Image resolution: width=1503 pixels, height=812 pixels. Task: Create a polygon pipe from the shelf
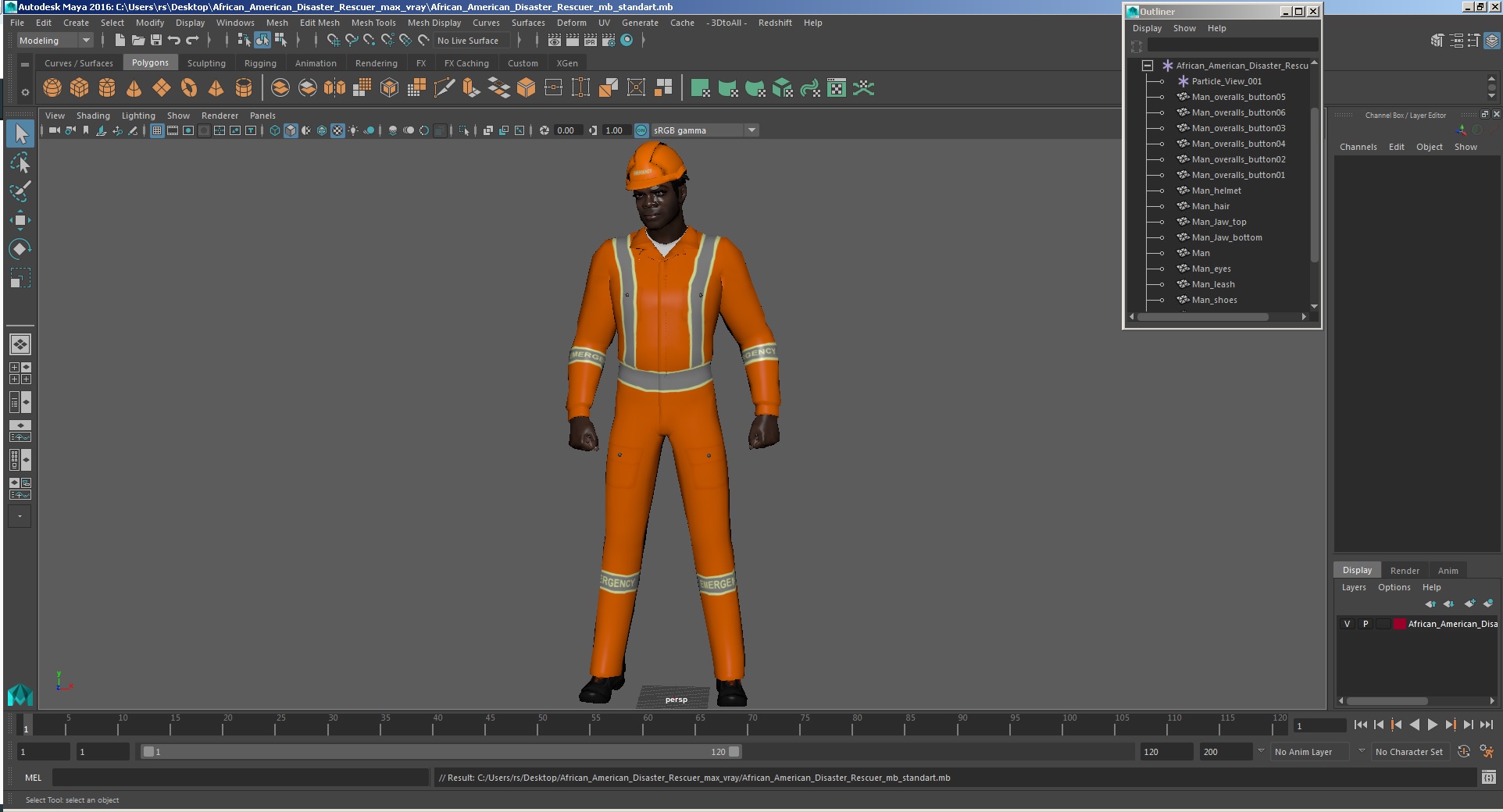244,88
